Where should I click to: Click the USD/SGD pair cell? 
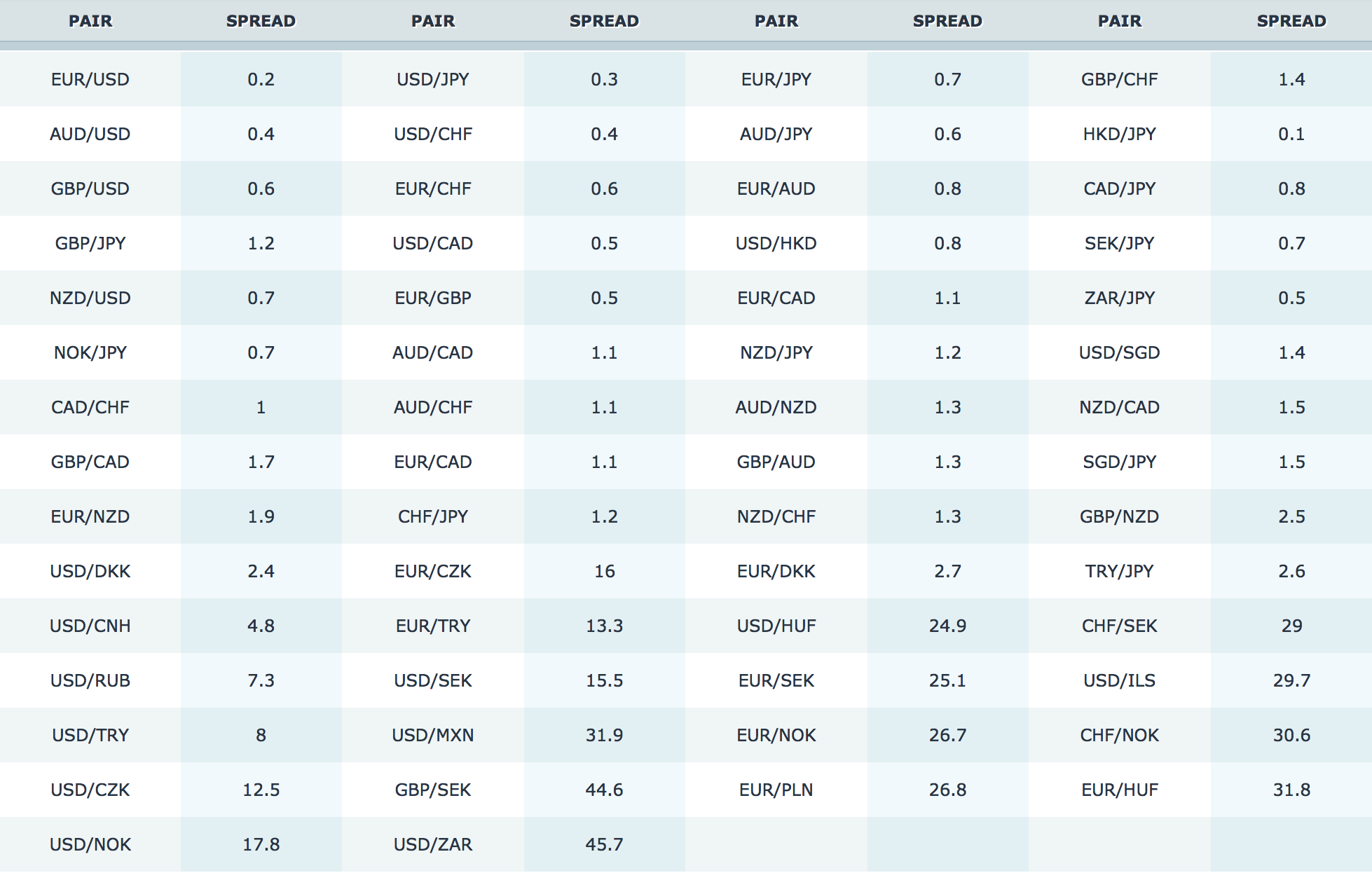pos(1119,352)
